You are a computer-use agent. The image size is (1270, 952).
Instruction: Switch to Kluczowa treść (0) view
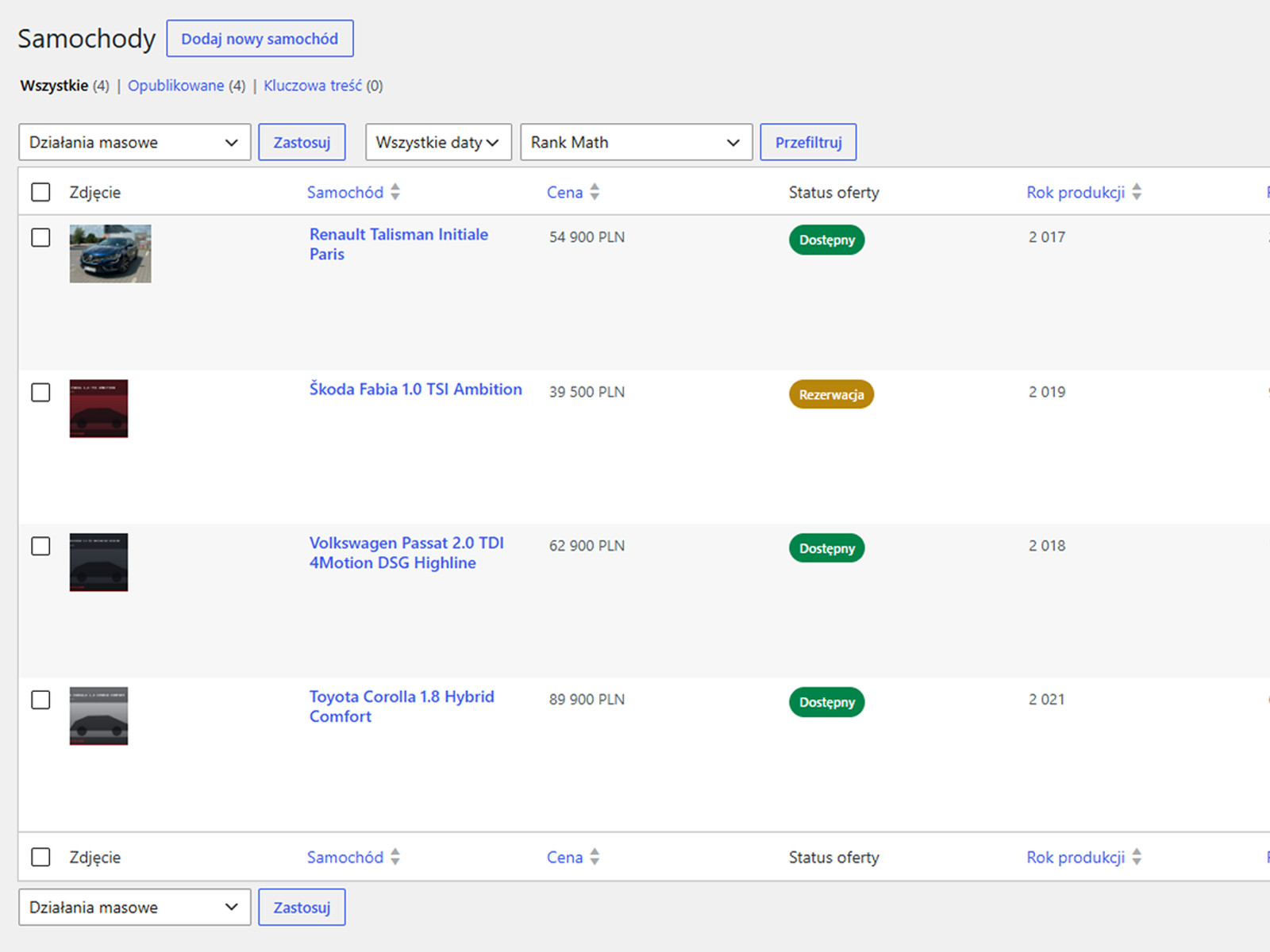323,86
